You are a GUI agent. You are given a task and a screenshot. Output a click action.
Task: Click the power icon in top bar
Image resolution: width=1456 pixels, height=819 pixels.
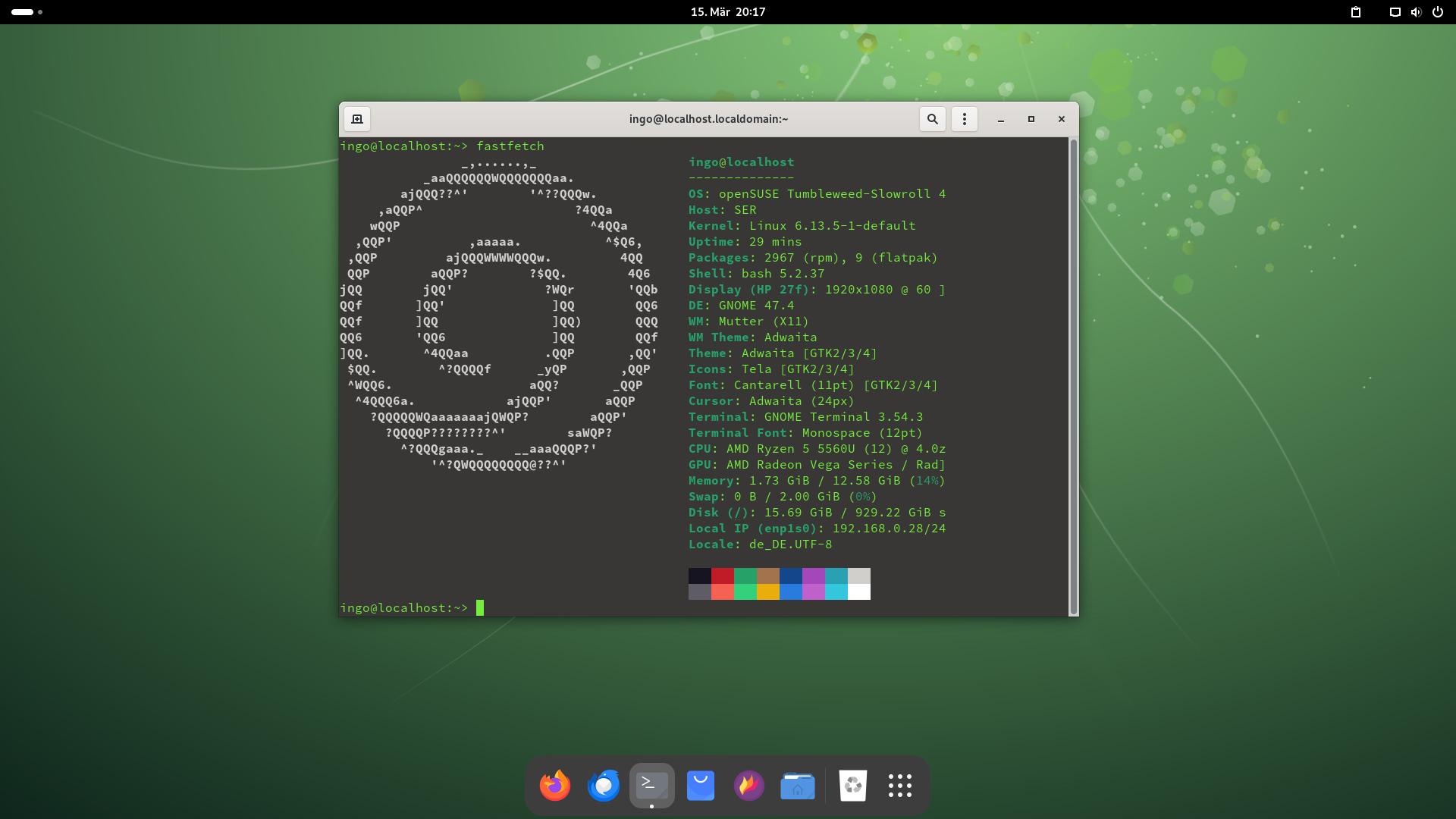1437,12
